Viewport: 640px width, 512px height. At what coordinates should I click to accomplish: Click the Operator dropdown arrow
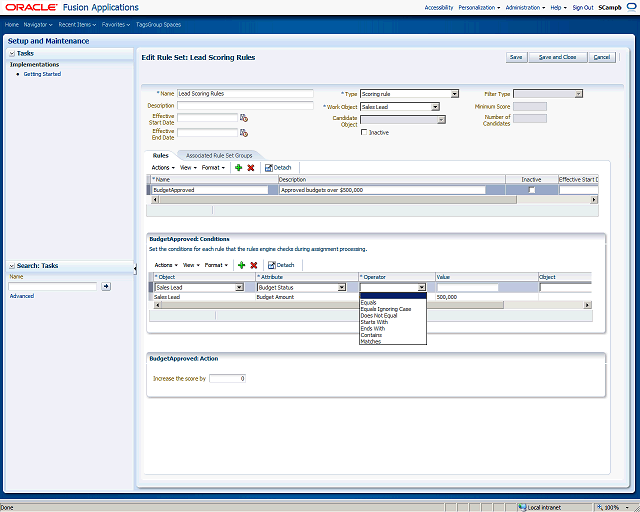coord(422,287)
